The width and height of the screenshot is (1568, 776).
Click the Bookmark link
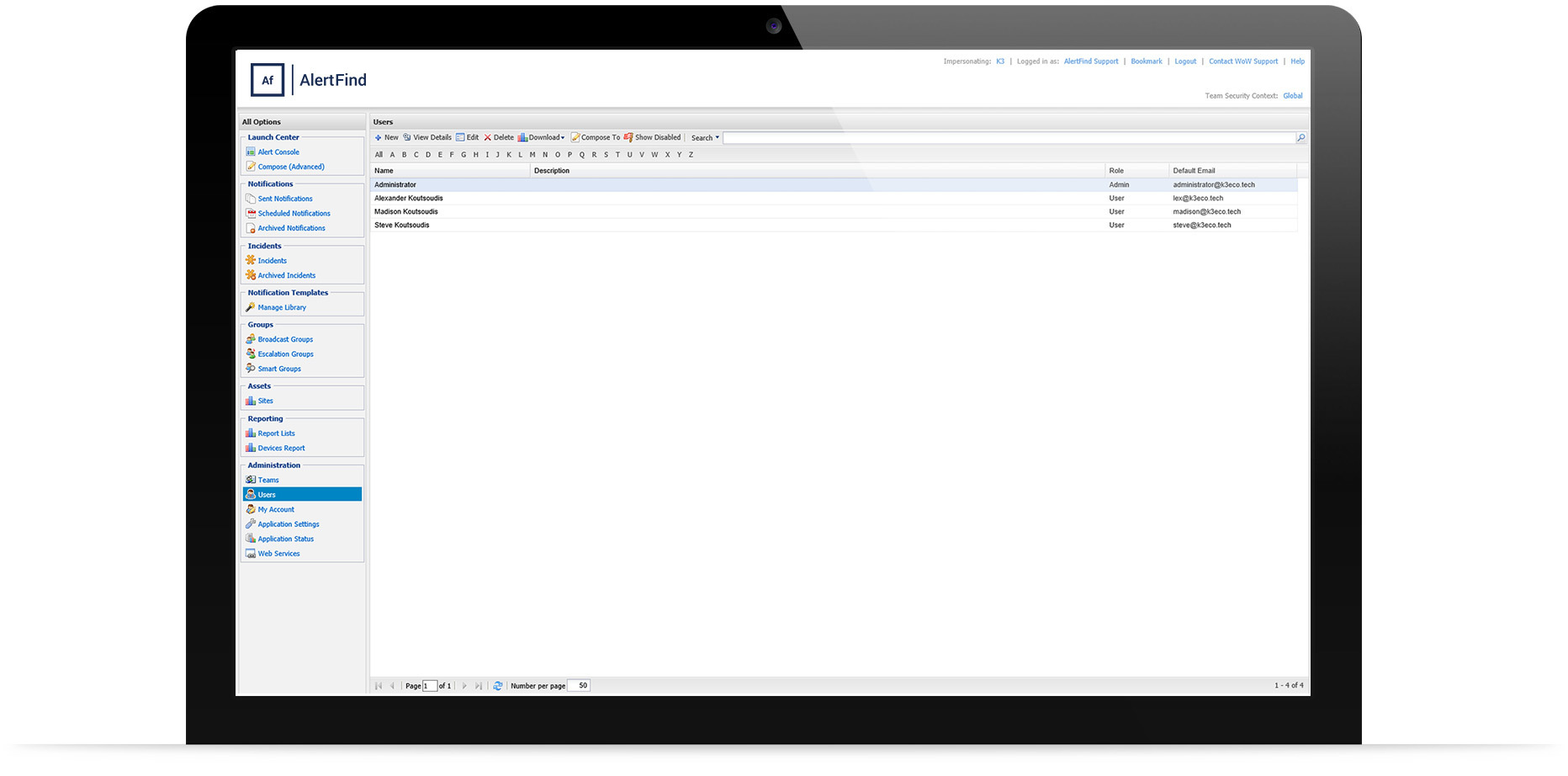pyautogui.click(x=1147, y=61)
